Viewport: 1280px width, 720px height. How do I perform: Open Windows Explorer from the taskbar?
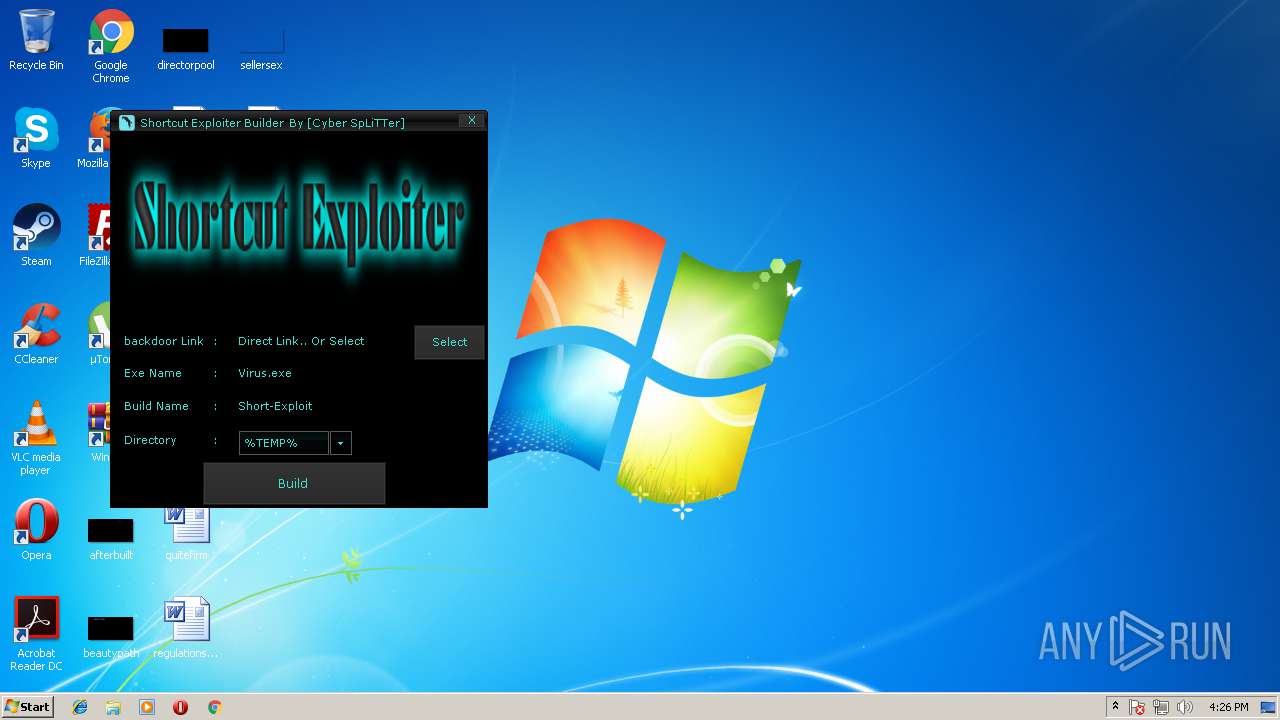pos(113,707)
